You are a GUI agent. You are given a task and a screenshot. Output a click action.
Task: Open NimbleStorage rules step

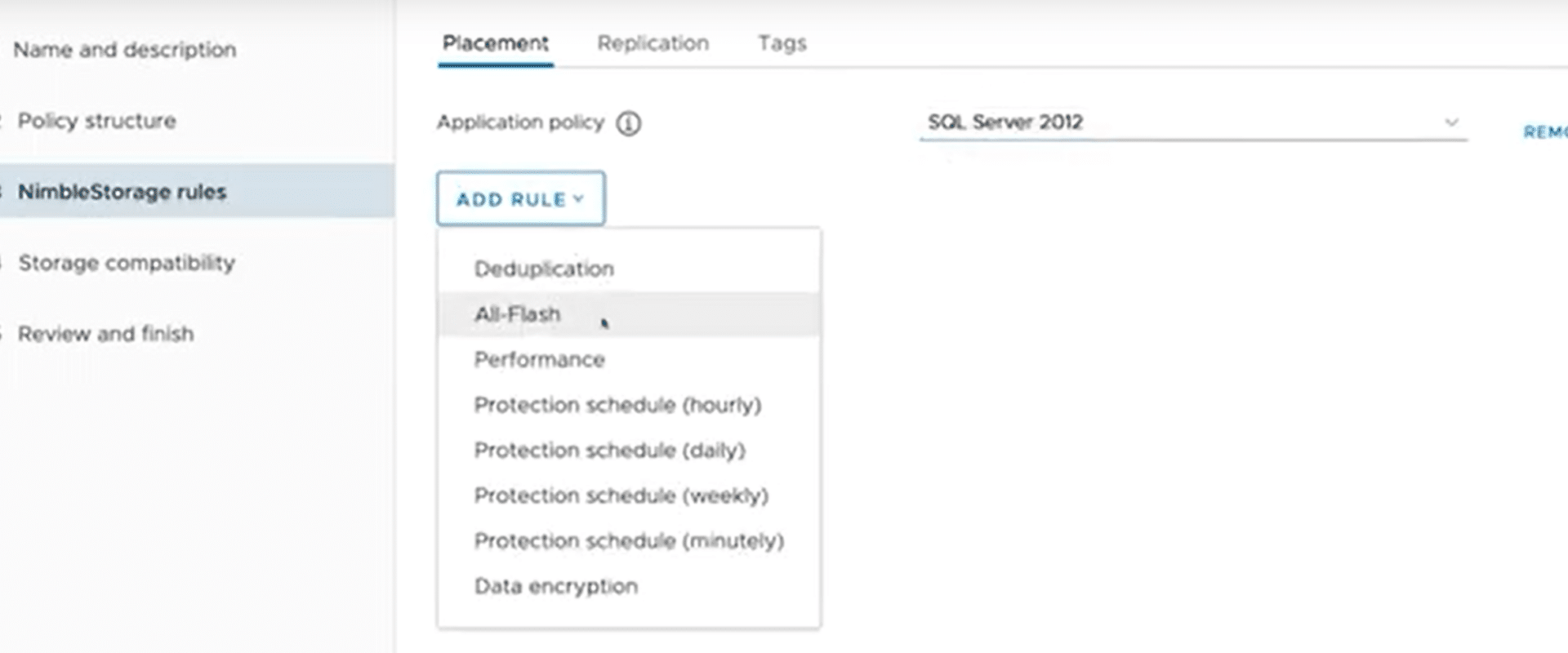197,191
